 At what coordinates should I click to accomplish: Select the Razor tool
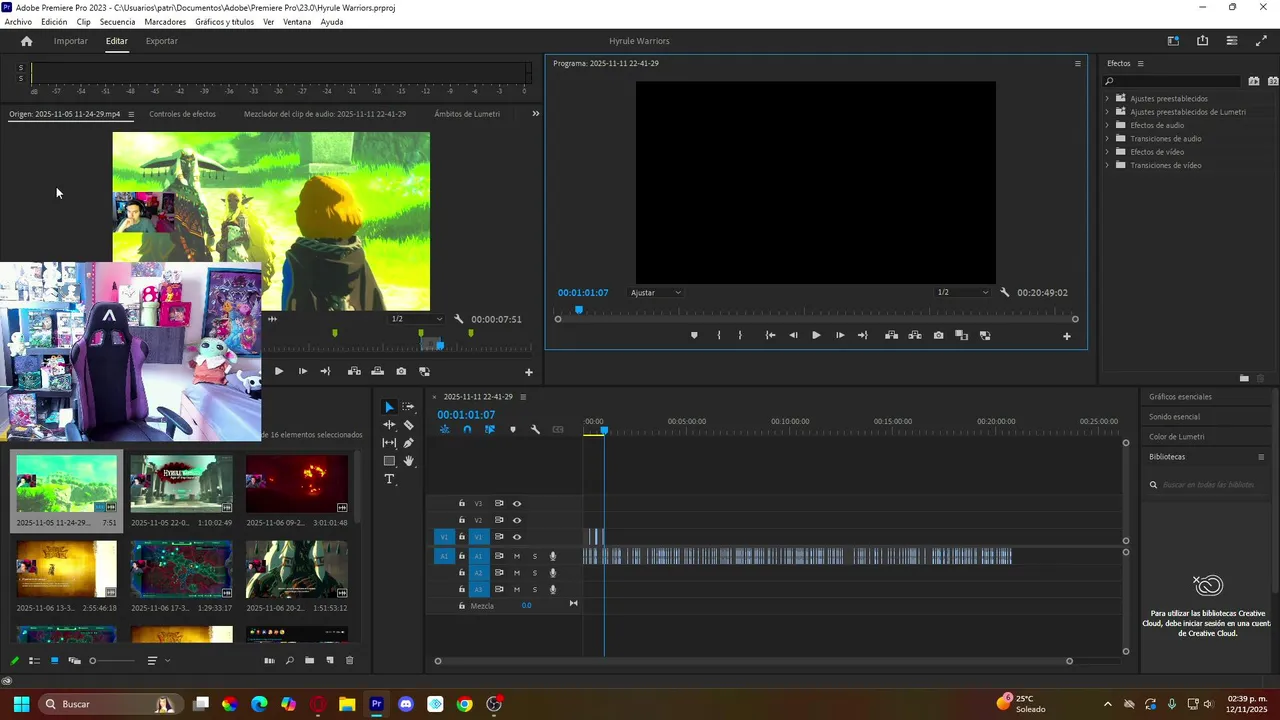(x=408, y=425)
